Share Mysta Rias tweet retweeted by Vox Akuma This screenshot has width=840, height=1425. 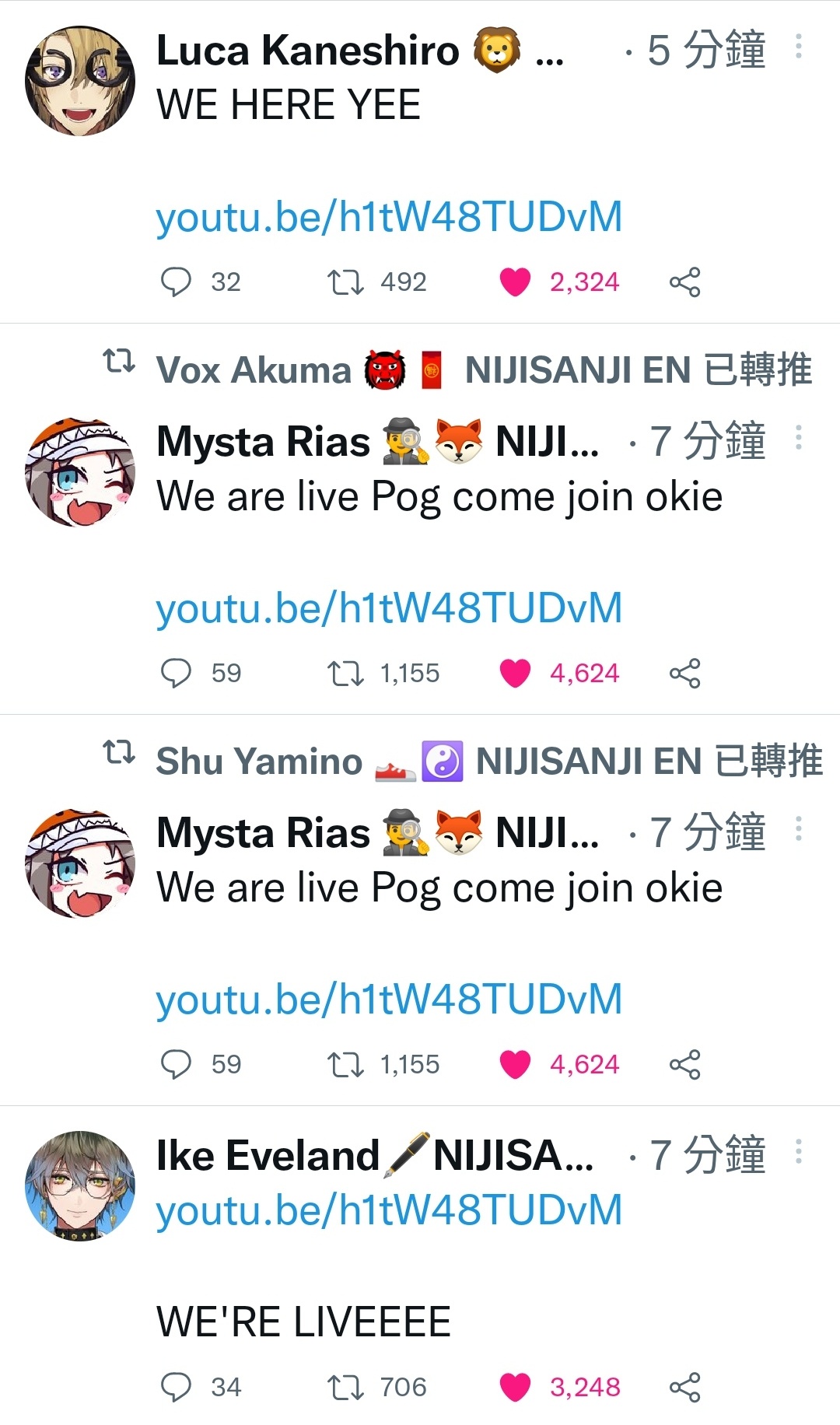[x=685, y=673]
